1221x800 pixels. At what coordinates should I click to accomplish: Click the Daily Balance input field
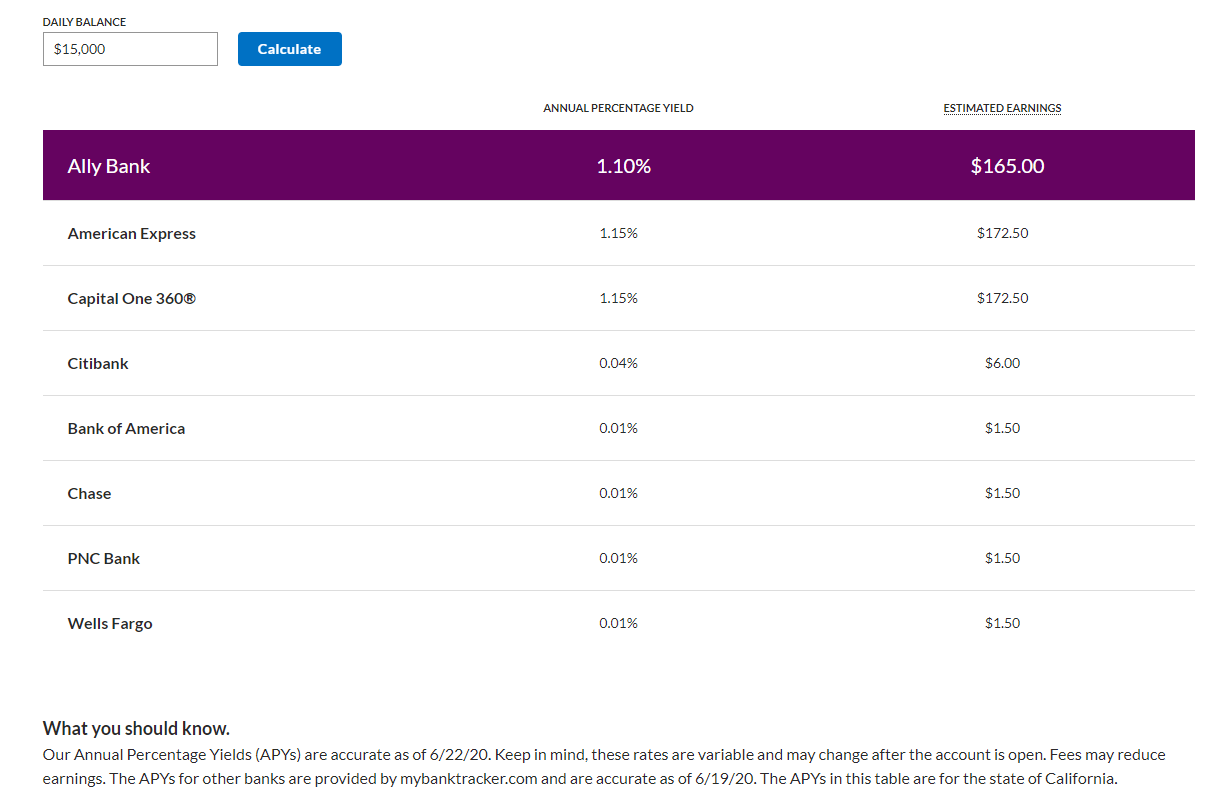(130, 49)
